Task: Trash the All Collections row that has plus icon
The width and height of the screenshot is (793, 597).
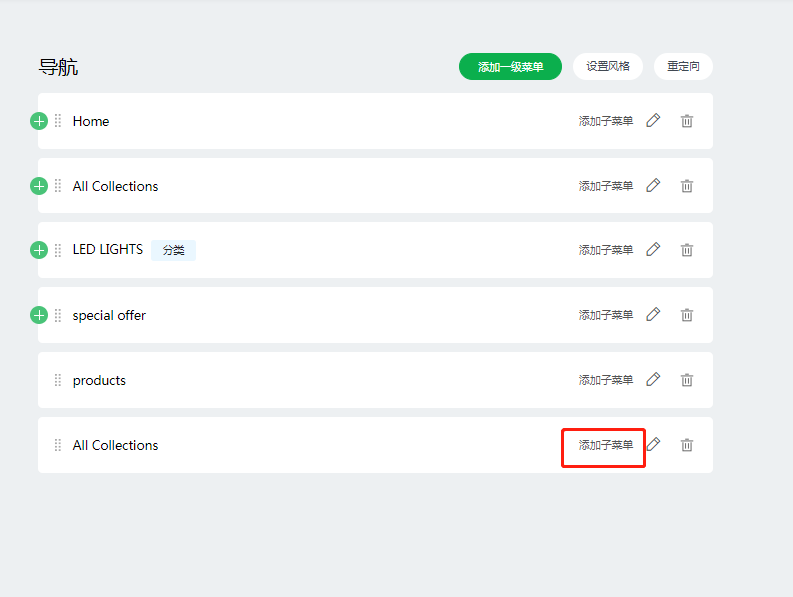Action: click(686, 186)
